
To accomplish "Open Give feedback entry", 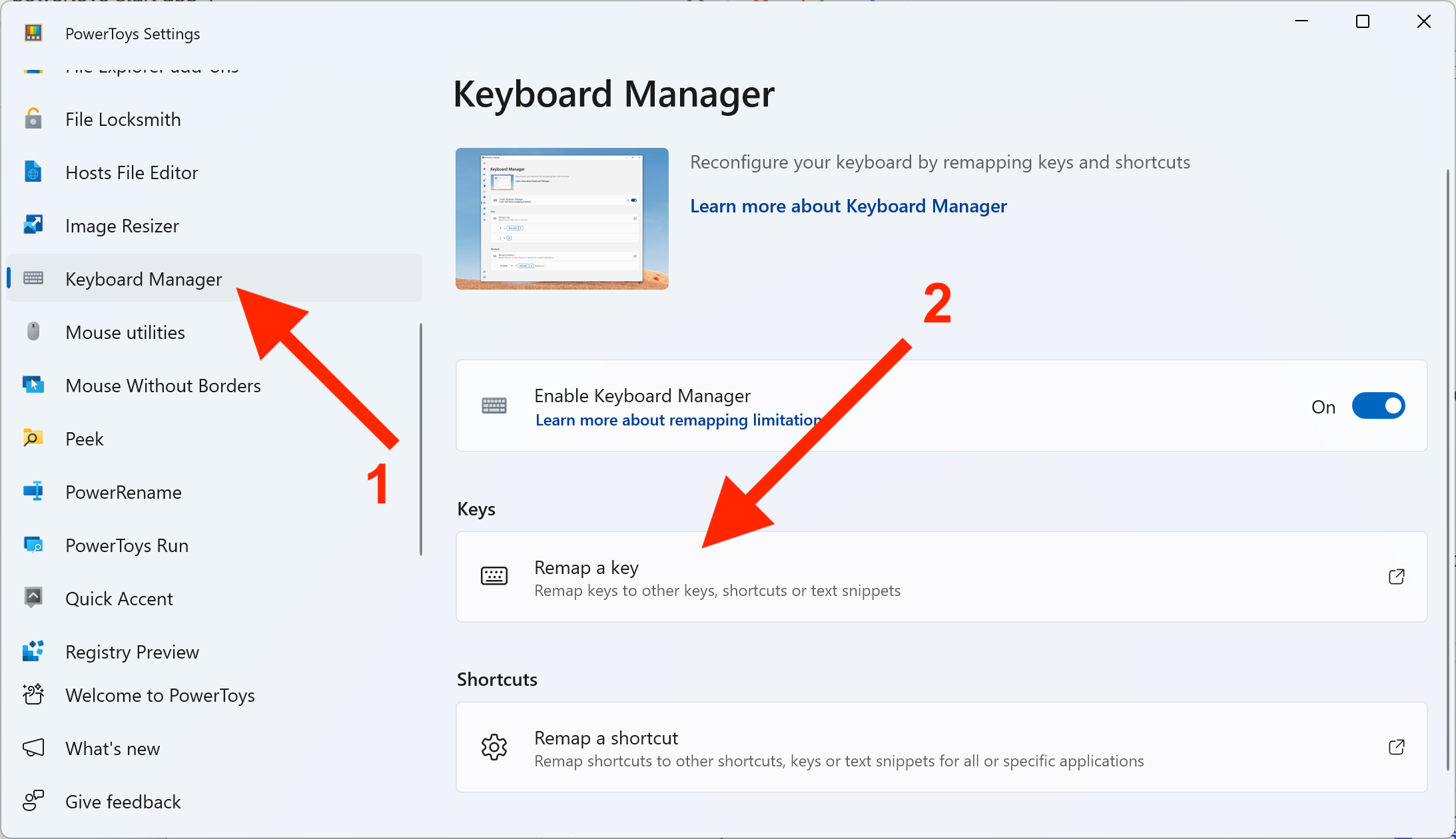I will tap(214, 802).
